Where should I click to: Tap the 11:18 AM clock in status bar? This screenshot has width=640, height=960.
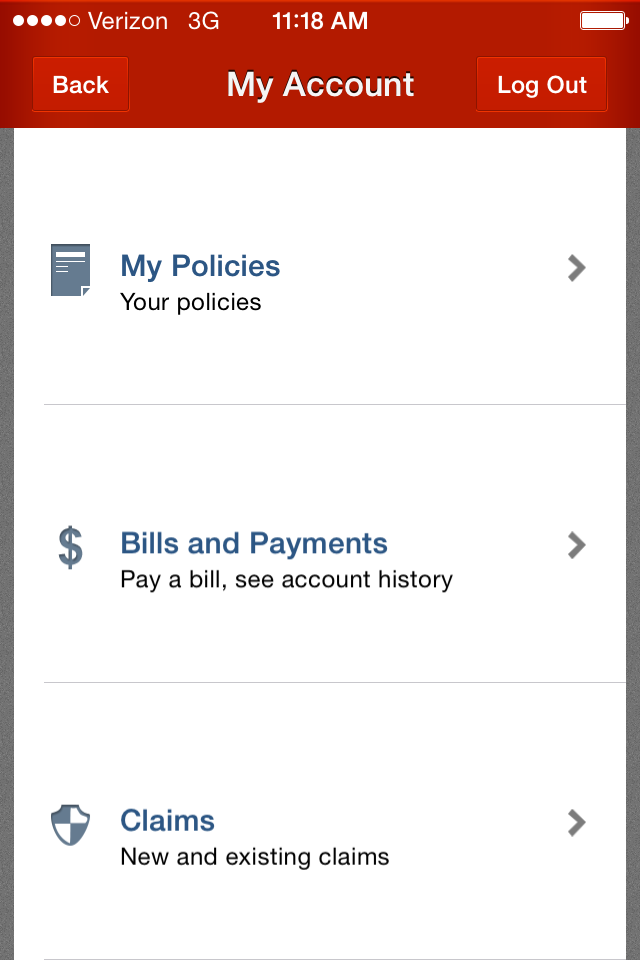pos(320,21)
